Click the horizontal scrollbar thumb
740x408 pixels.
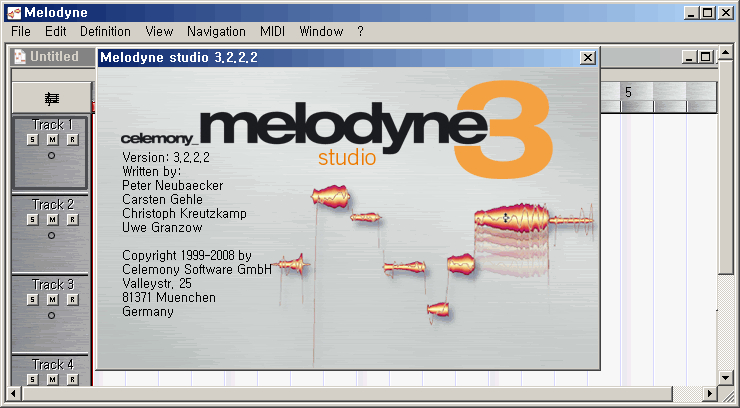347,393
